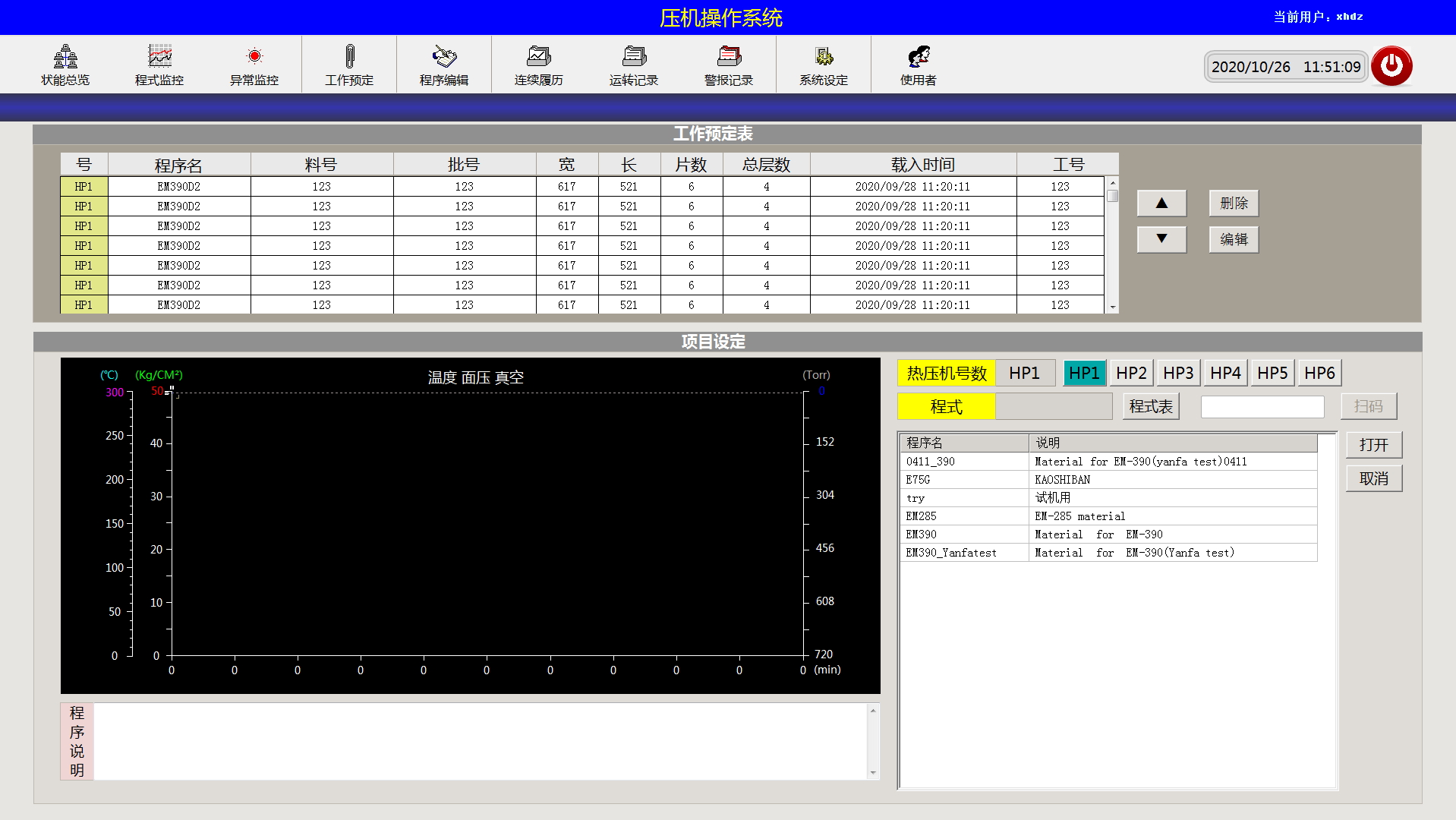
Task: Select the HP1 press toggle button
Action: coord(1084,373)
